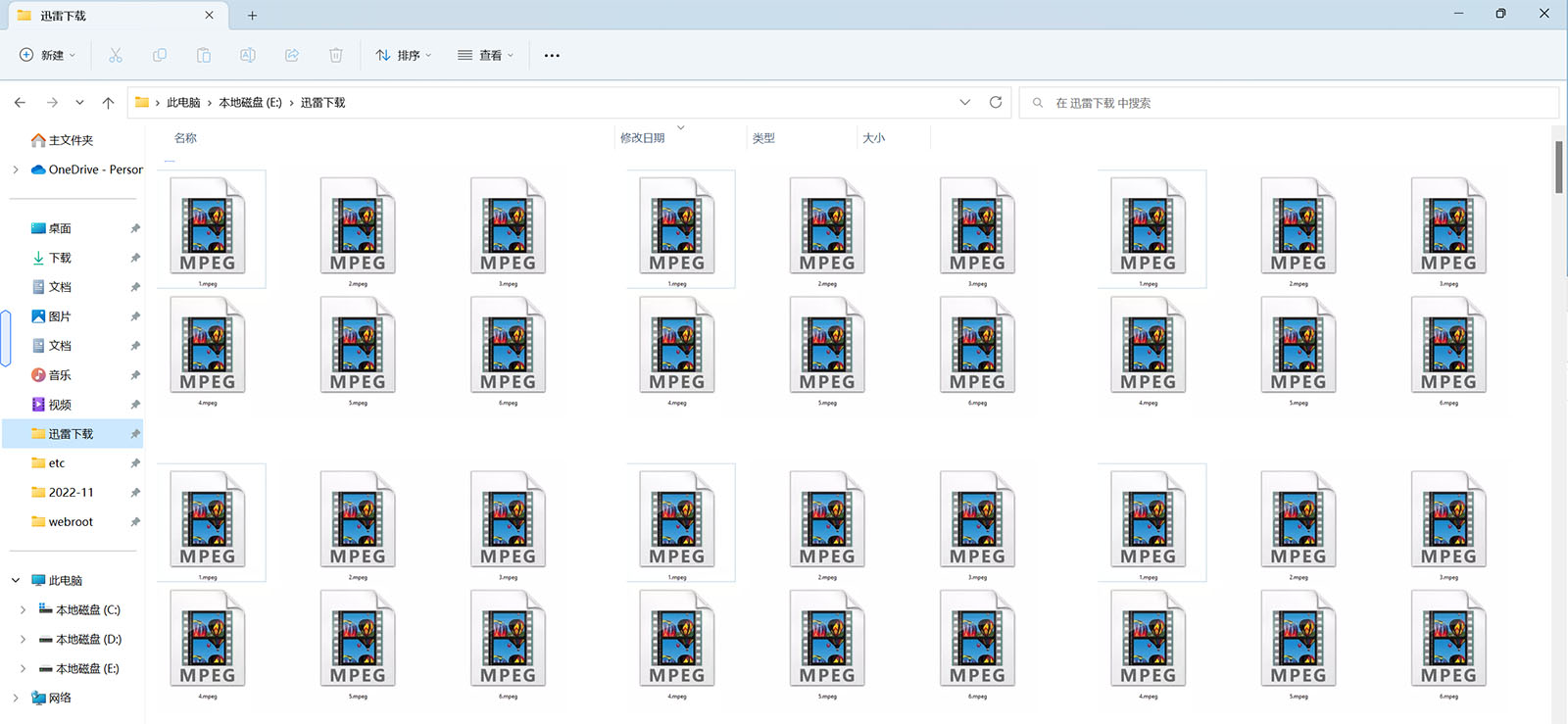
Task: Click the folder icon in address bar
Action: [142, 102]
